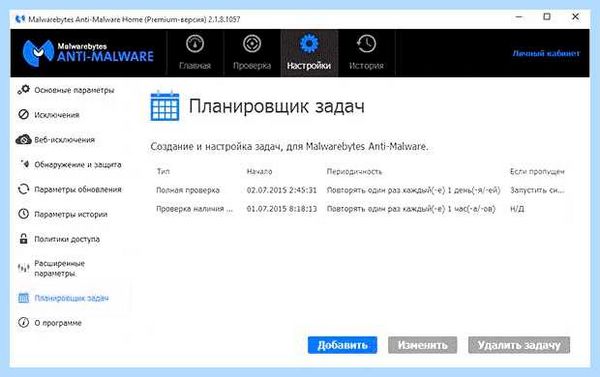600x377 pixels.
Task: Open Расширенные параметры settings
Action: coord(59,269)
